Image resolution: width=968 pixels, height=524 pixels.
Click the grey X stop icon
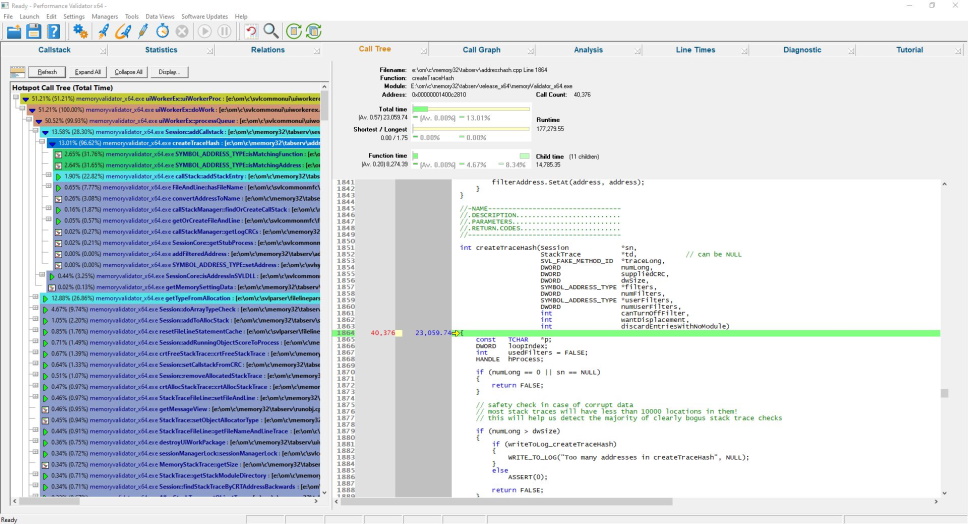coord(182,31)
